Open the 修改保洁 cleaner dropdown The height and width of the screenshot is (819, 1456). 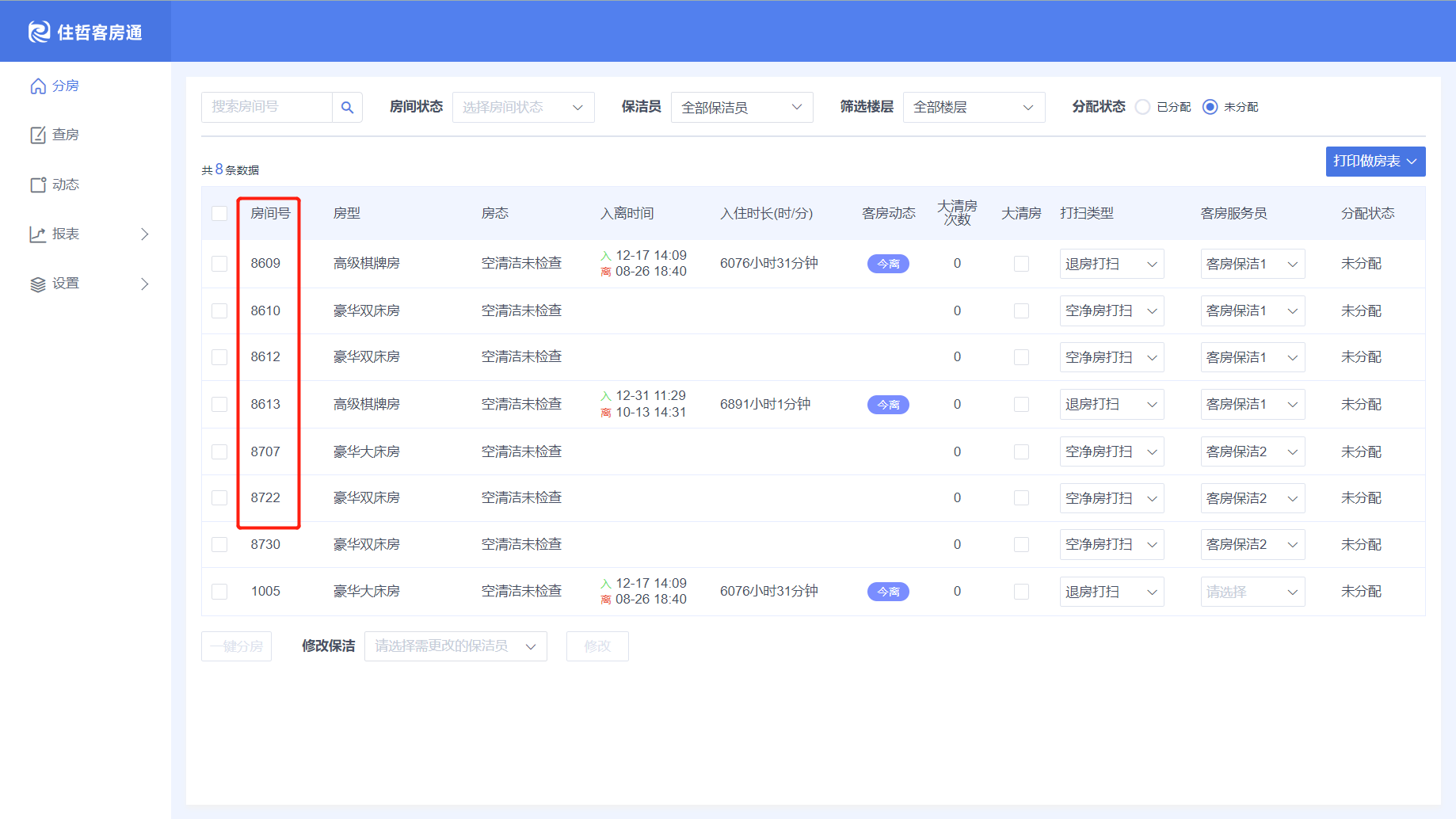pos(455,646)
